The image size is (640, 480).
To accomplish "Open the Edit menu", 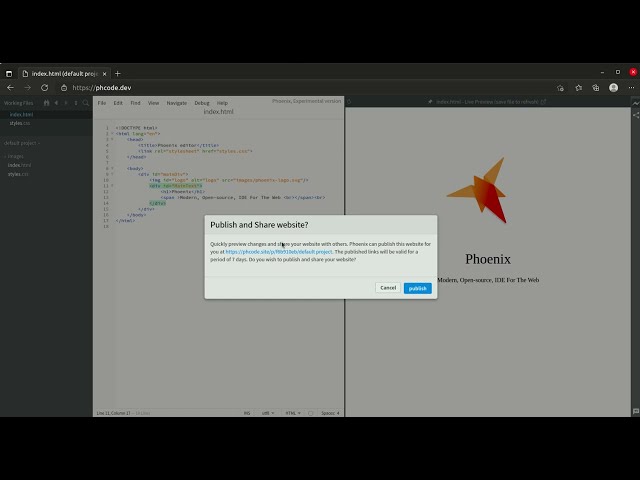I will 118,103.
